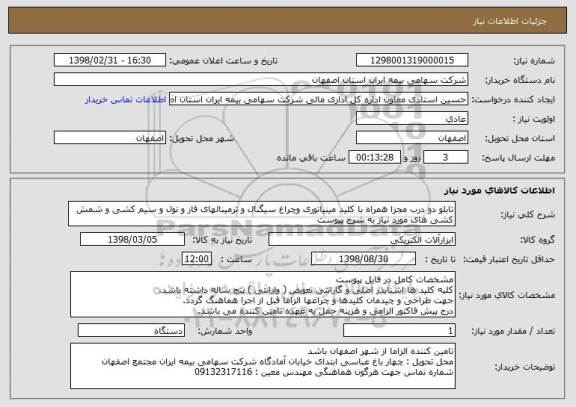Select the unit of measure field دستگاه

tap(131, 331)
